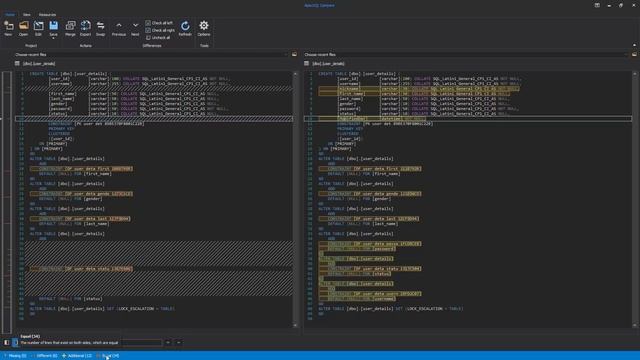This screenshot has width=640, height=360.
Task: Go to Previous difference
Action: [x=119, y=28]
